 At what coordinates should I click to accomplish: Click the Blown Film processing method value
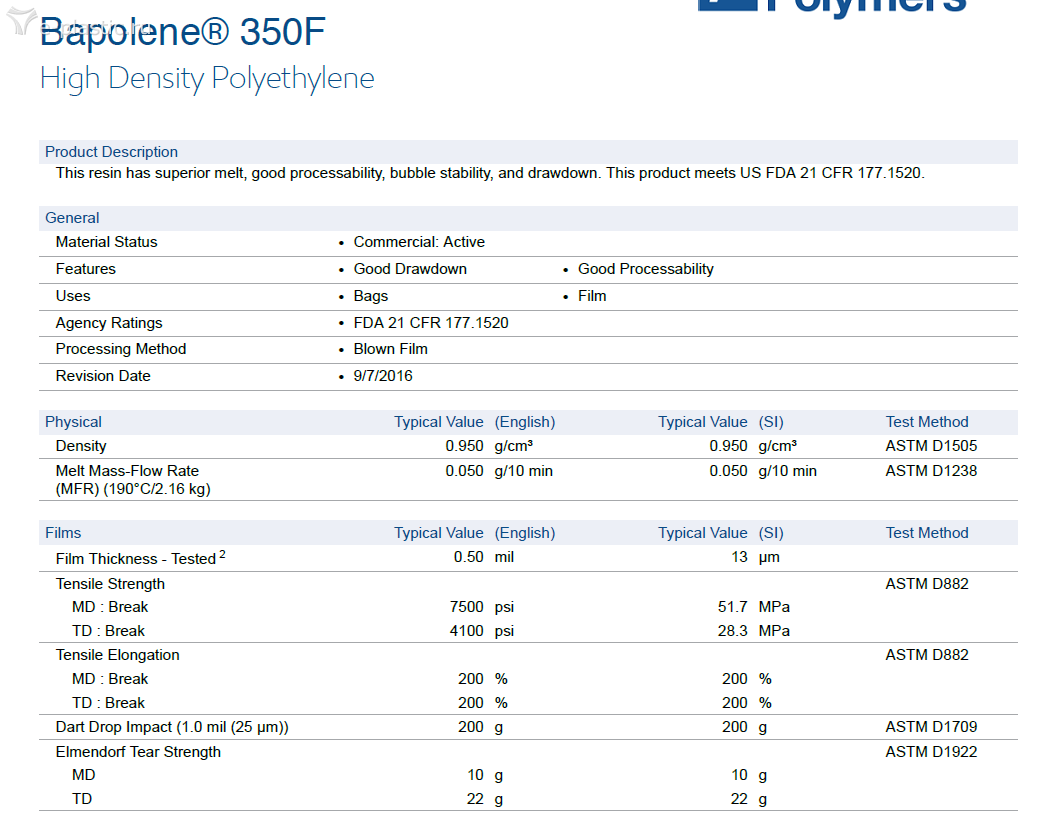point(390,349)
